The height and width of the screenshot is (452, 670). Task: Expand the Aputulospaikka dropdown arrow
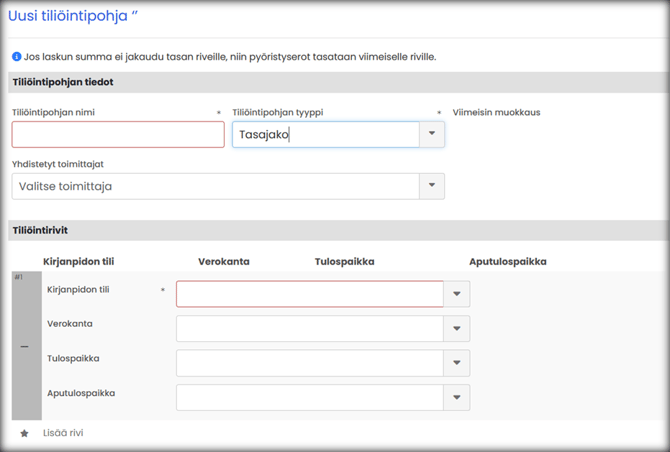point(457,397)
